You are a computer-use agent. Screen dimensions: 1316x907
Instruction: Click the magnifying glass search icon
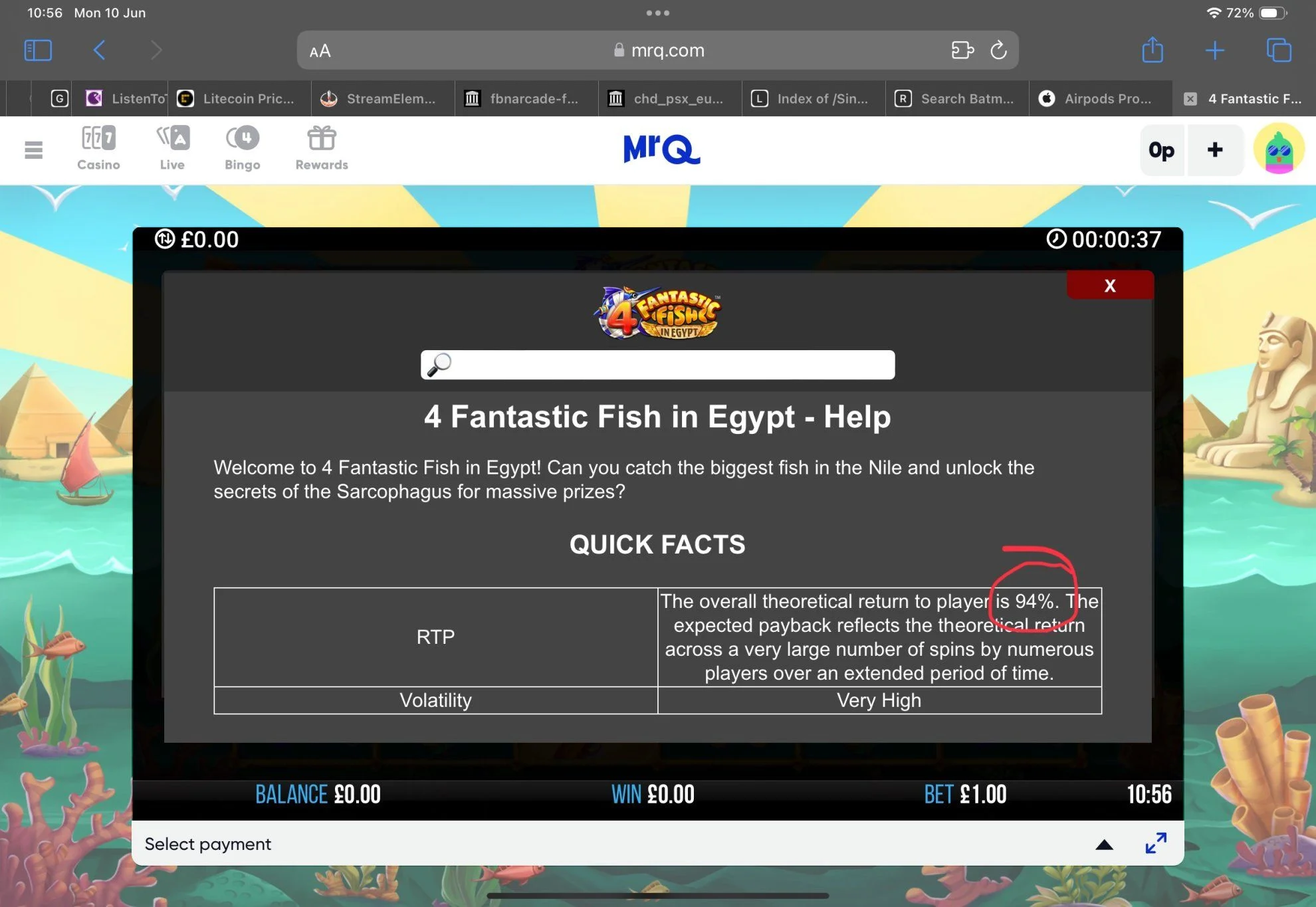pyautogui.click(x=439, y=365)
